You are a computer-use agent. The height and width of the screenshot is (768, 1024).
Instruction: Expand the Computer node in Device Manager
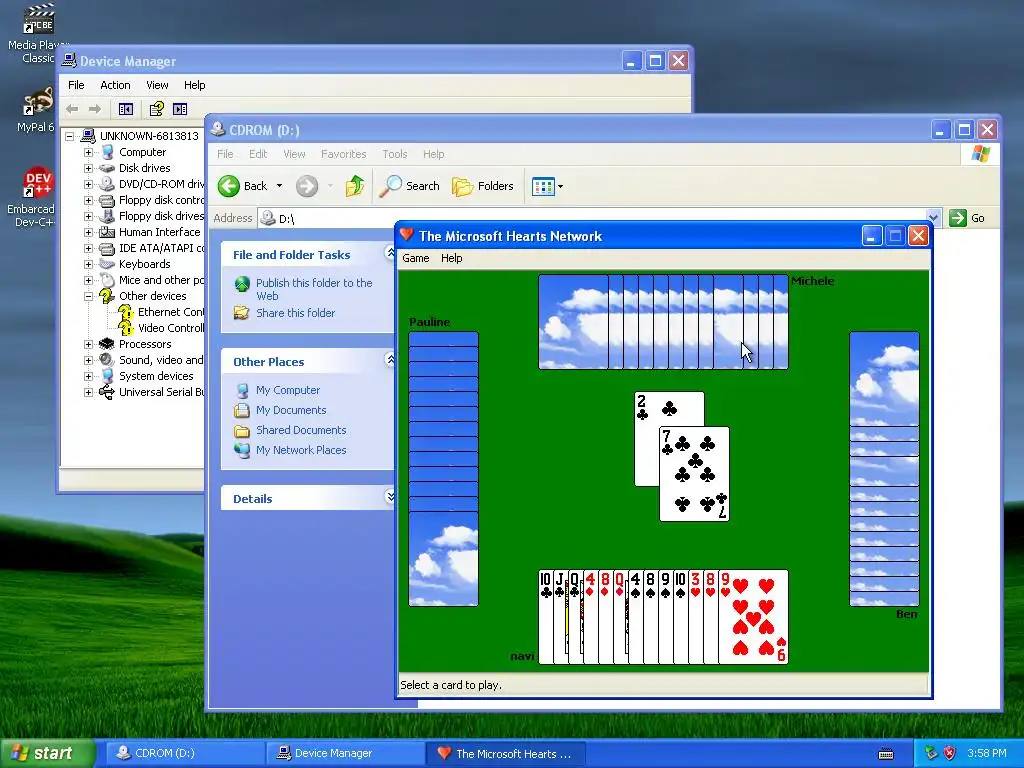click(x=88, y=152)
